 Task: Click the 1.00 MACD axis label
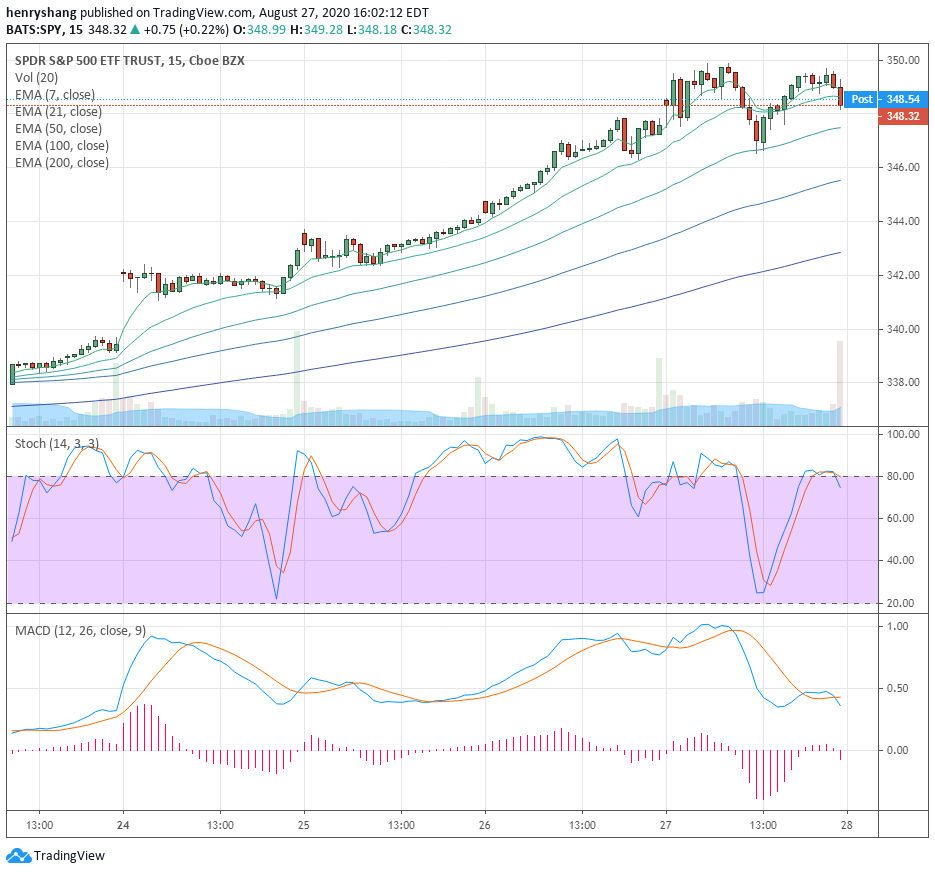(898, 627)
